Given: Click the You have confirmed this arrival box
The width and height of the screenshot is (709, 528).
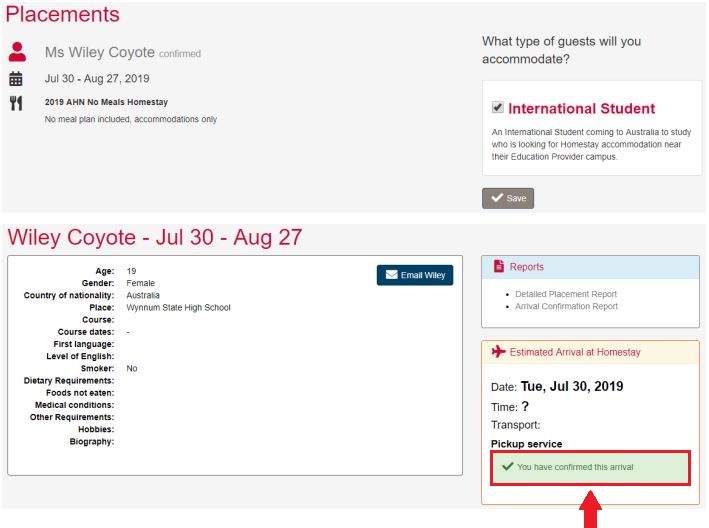Looking at the screenshot, I should click(x=590, y=467).
